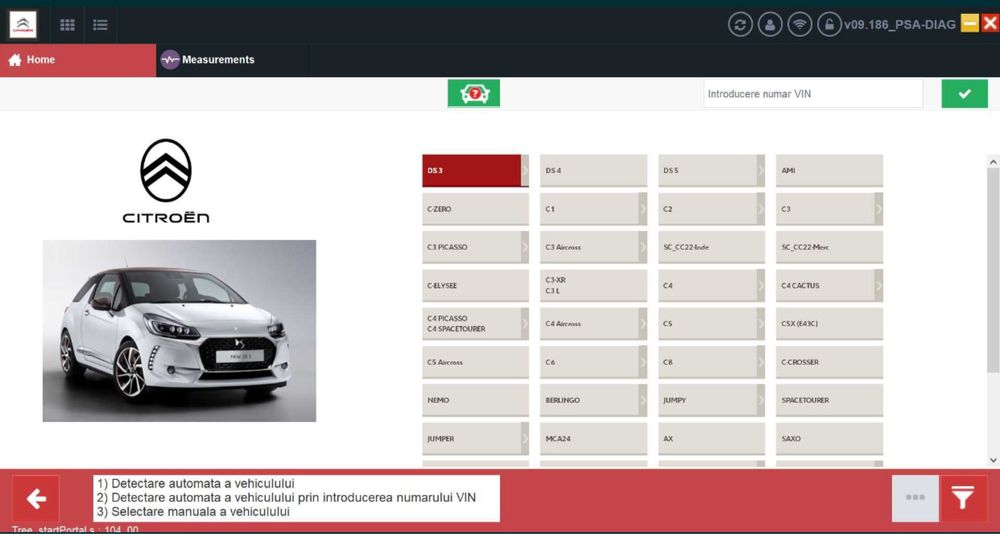Image resolution: width=1000 pixels, height=534 pixels.
Task: Select the NEMO model
Action: [475, 400]
